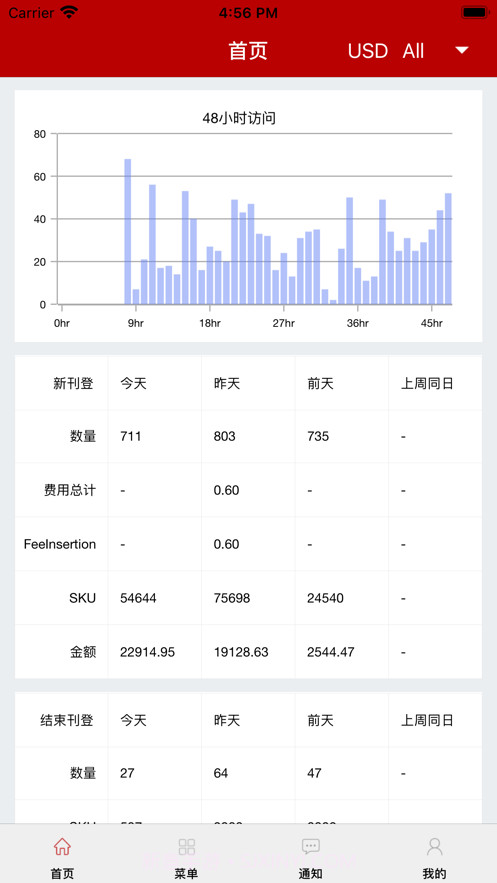The height and width of the screenshot is (883, 497).
Task: Tap the 昨天 column in 新刊登 table
Action: point(227,384)
